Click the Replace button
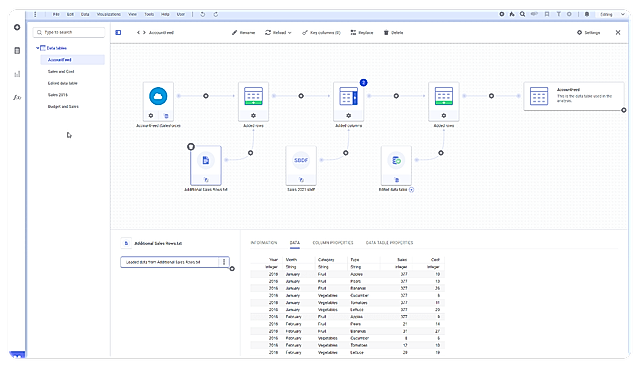 [362, 33]
